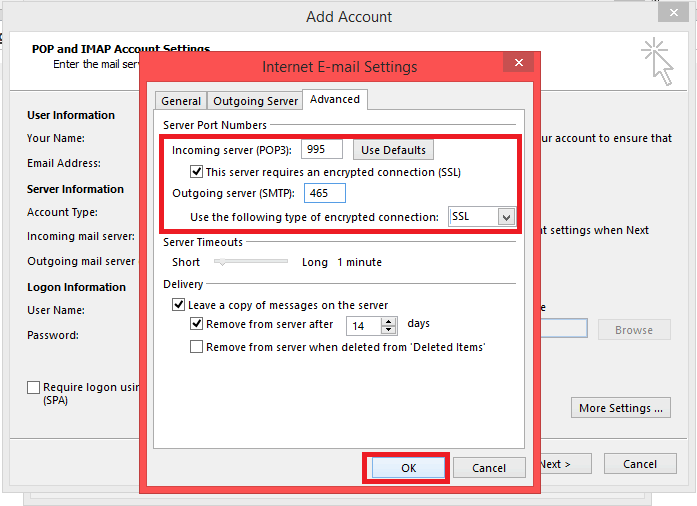The width and height of the screenshot is (697, 506).
Task: Cancel the Internet E-mail Settings dialog
Action: pyautogui.click(x=488, y=468)
